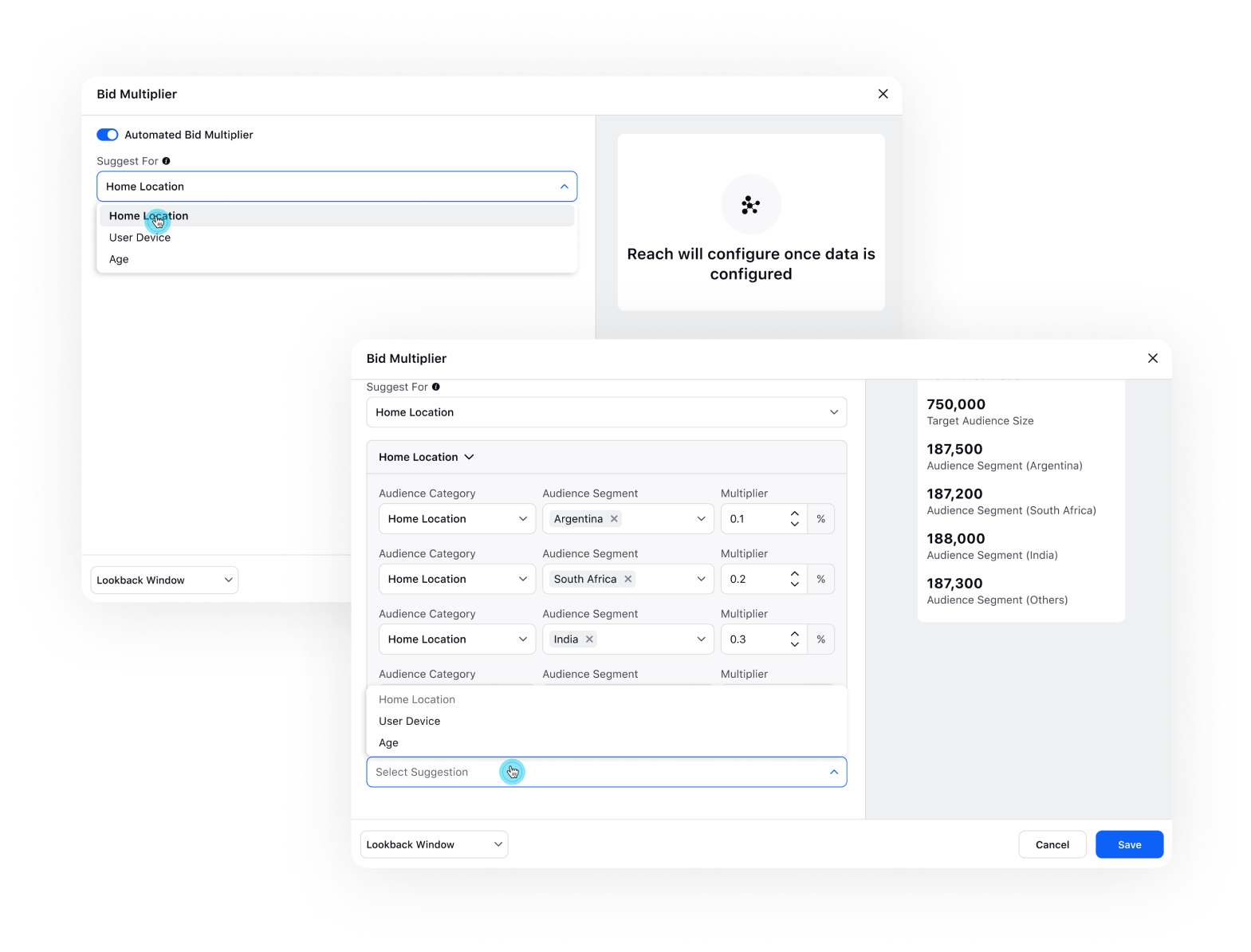Select Home Location in back dialog list
1251x952 pixels.
tap(336, 216)
